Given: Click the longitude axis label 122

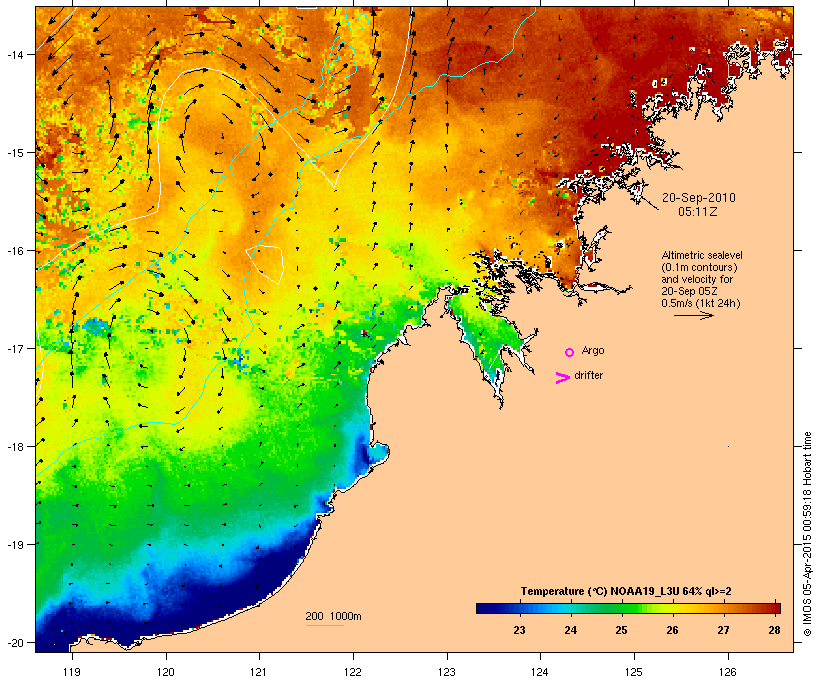Looking at the screenshot, I should pos(353,672).
